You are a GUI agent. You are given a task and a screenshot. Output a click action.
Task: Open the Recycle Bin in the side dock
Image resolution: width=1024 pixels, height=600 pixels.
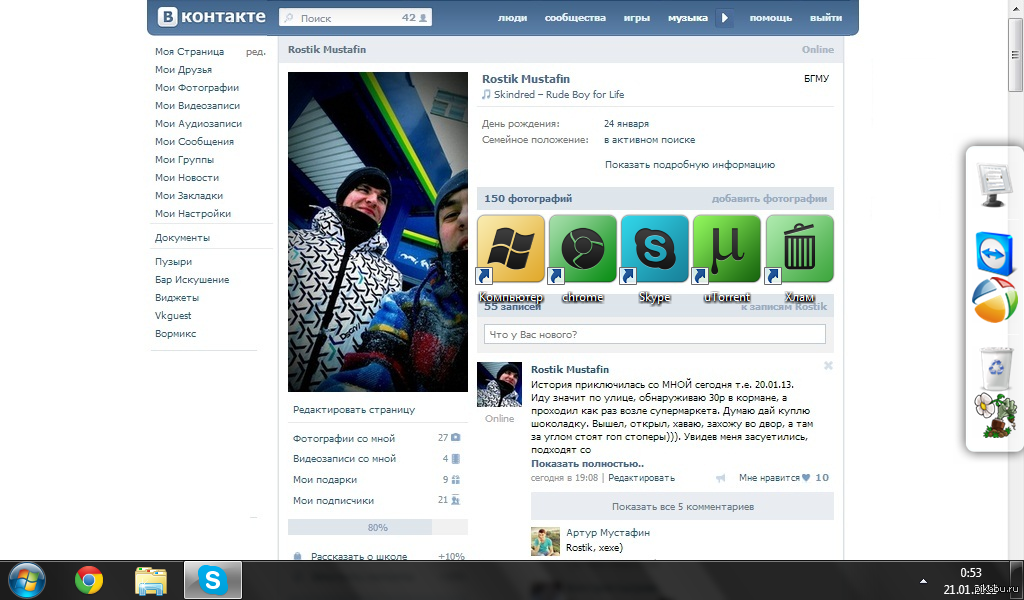point(995,368)
